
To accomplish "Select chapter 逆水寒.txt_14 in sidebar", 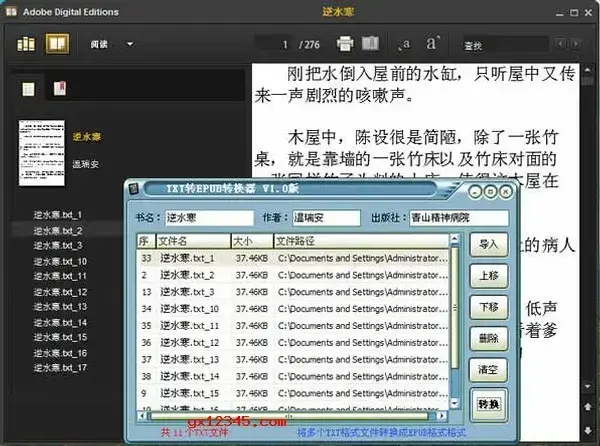I will (60, 323).
